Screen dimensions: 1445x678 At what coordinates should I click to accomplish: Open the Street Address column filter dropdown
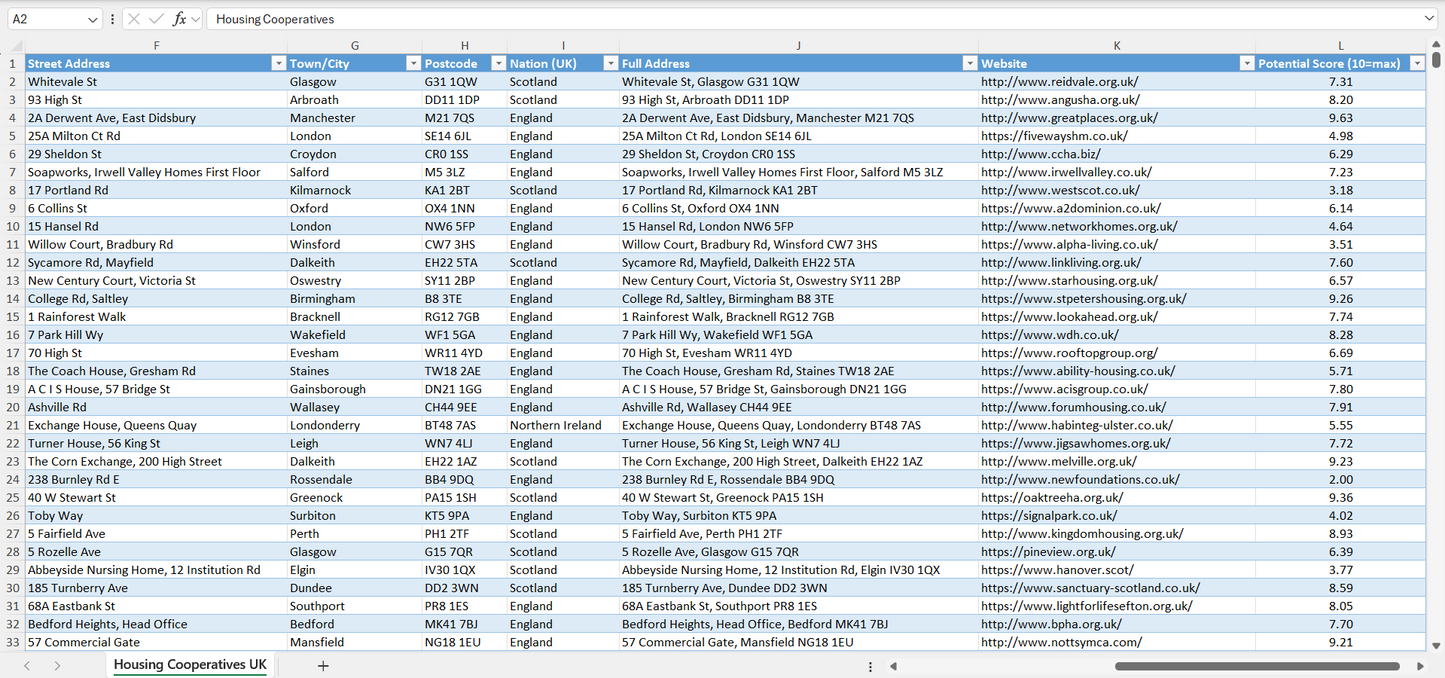[279, 63]
